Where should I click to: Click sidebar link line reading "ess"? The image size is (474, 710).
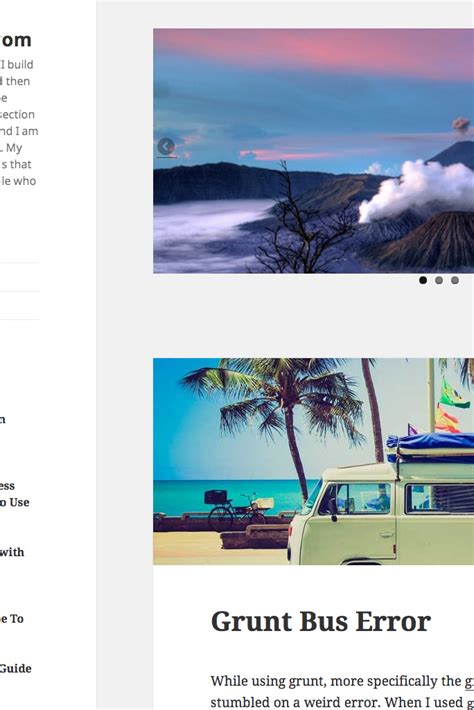(7, 486)
